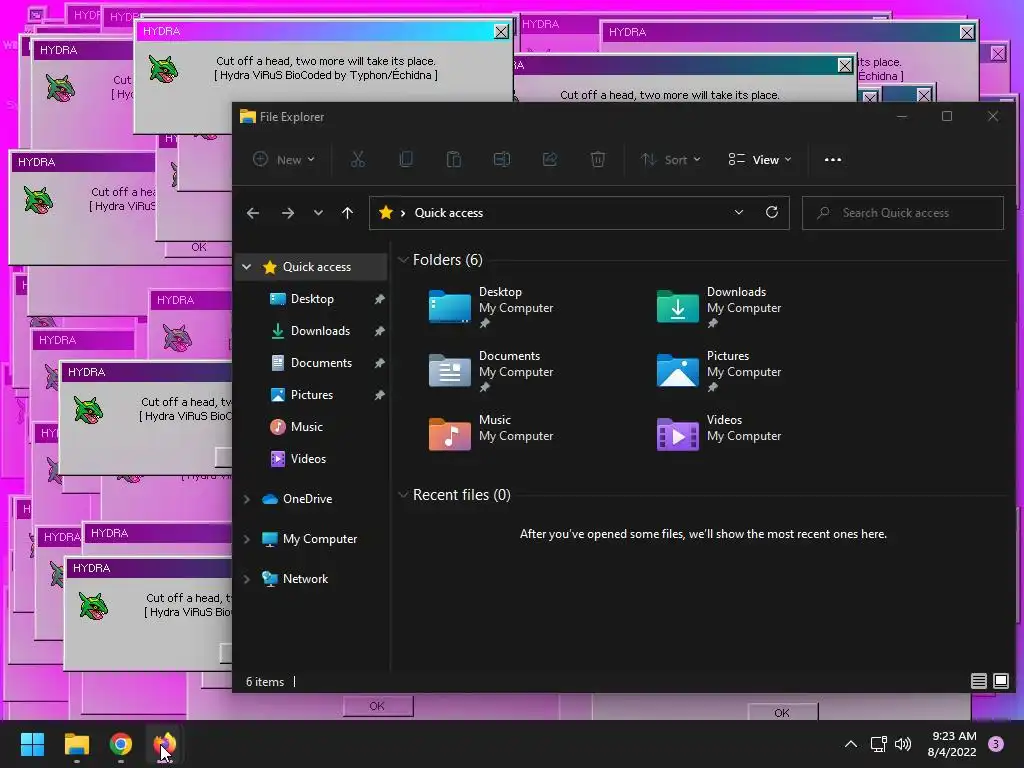Open the volume speaker tray icon
Screen dimensions: 1024x768
tap(903, 744)
